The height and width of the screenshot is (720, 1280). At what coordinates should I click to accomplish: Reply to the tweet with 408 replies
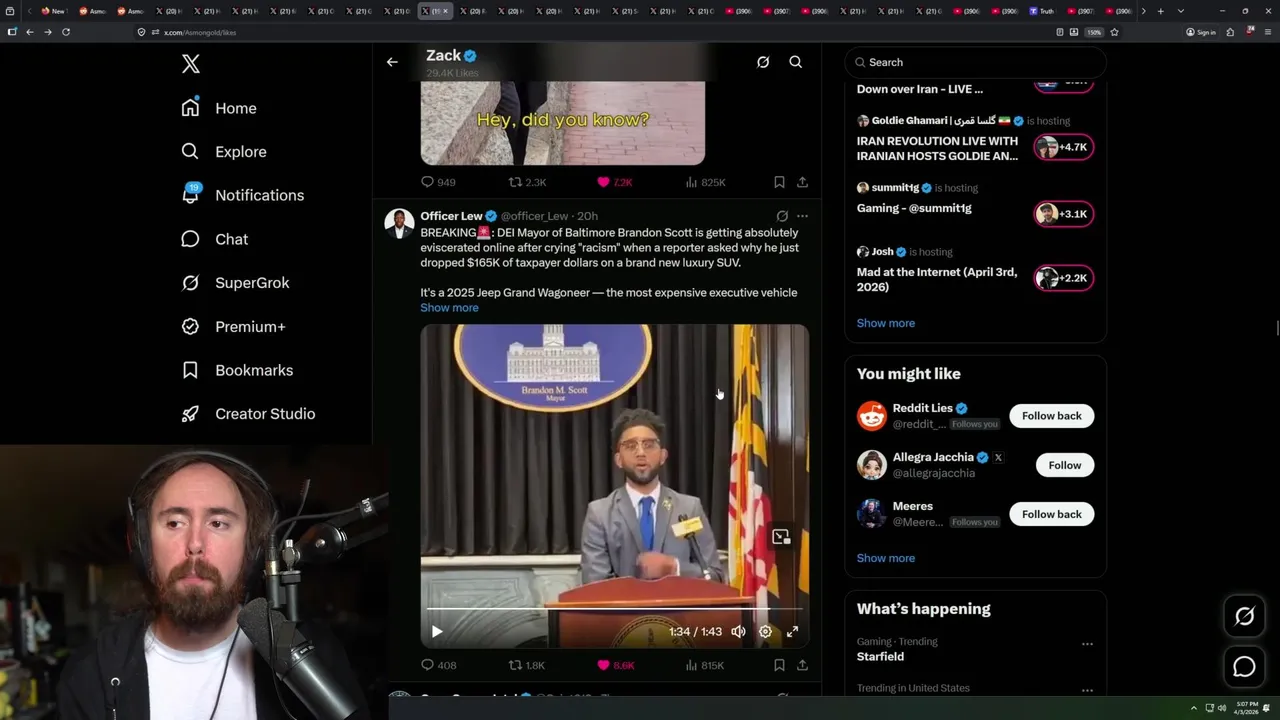point(438,665)
